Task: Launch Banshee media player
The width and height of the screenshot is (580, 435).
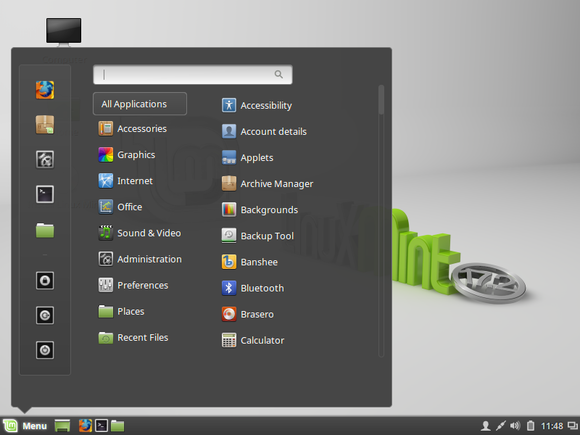Action: tap(250, 262)
